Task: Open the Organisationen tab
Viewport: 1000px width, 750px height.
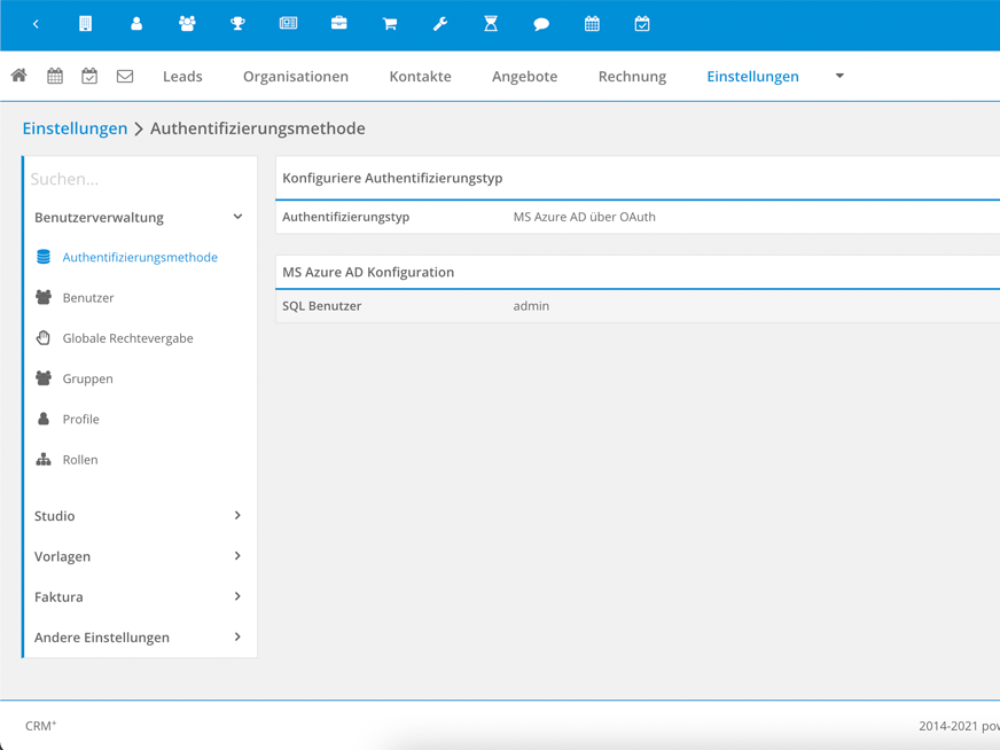Action: [296, 76]
